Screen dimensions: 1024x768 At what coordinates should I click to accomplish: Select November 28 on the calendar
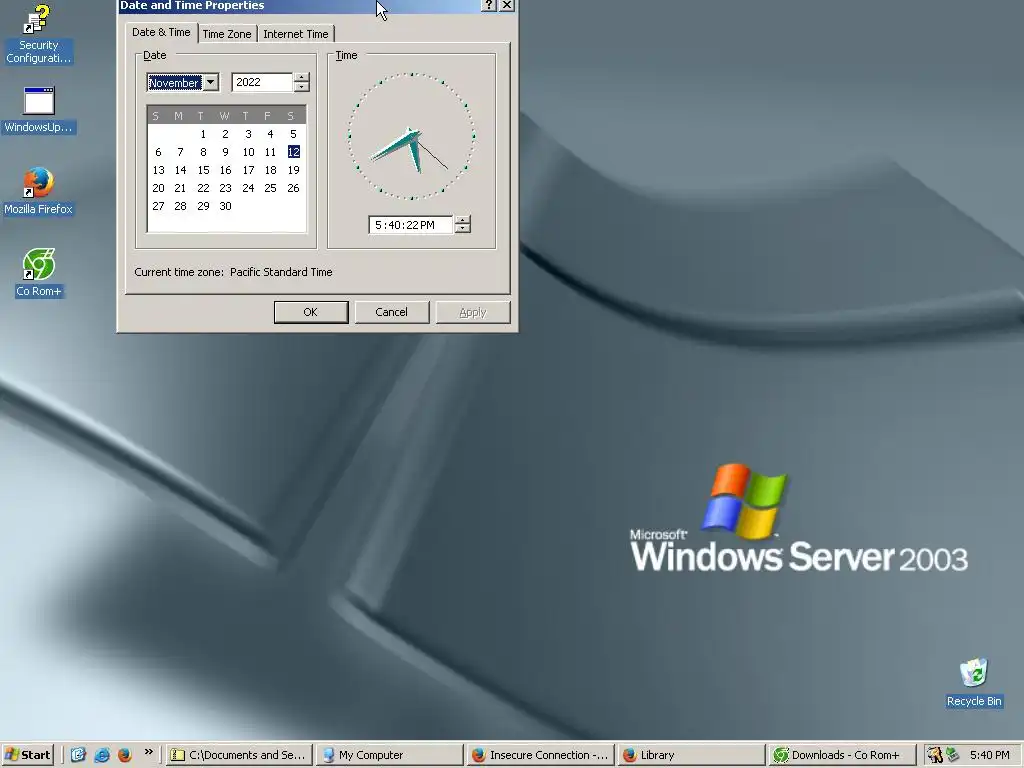click(180, 206)
